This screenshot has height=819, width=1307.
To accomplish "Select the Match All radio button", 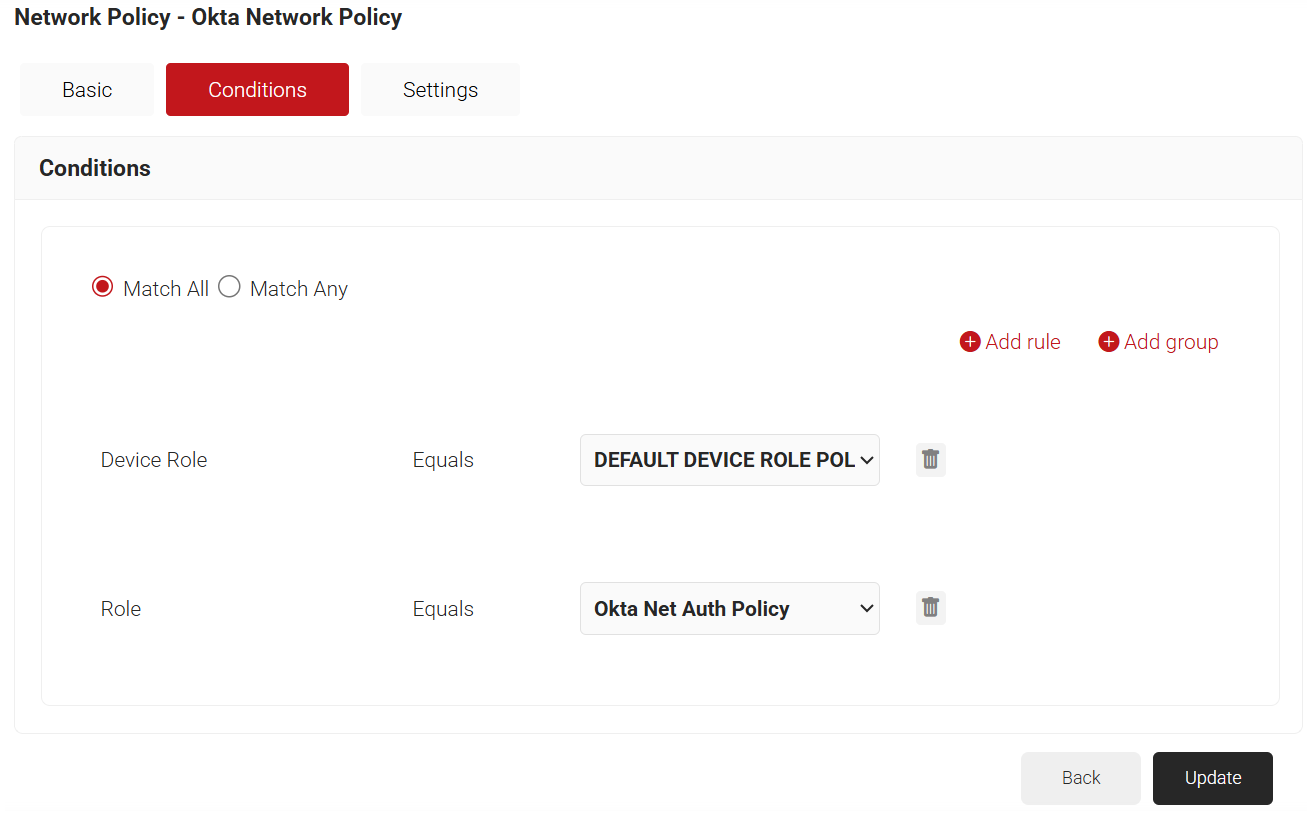I will pos(102,288).
